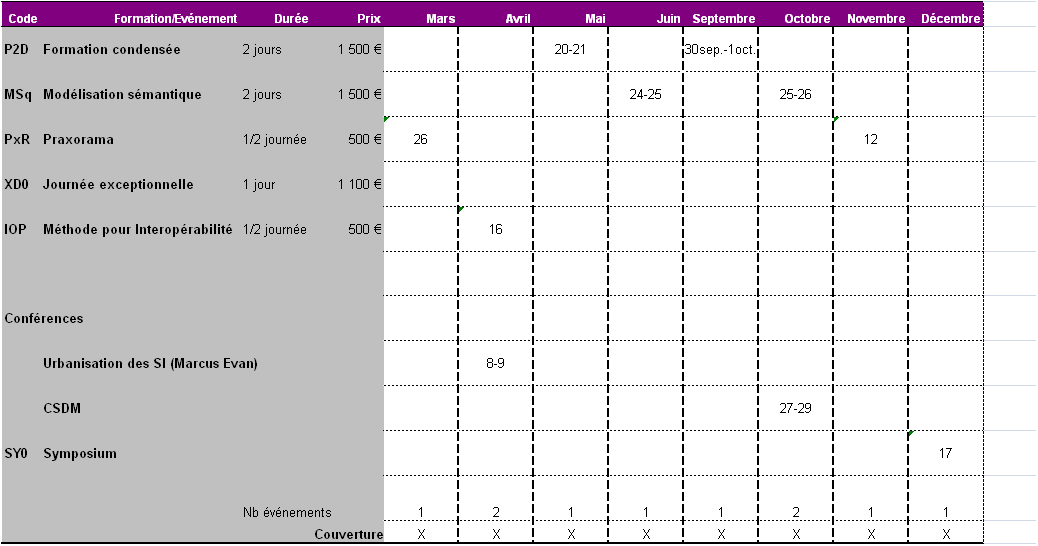Select the 1 100 € price cell

[x=359, y=185]
